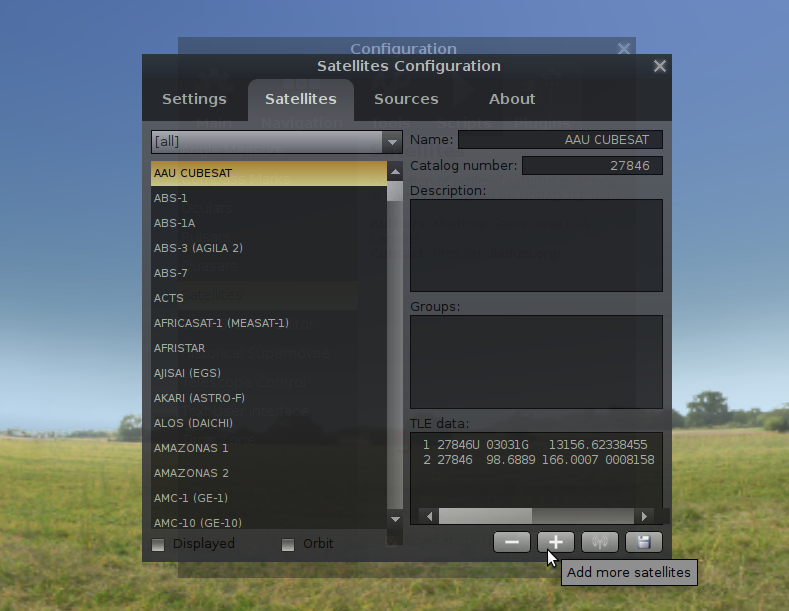Viewport: 789px width, 611px height.
Task: Open the [all] group filter dropdown
Action: [x=276, y=142]
